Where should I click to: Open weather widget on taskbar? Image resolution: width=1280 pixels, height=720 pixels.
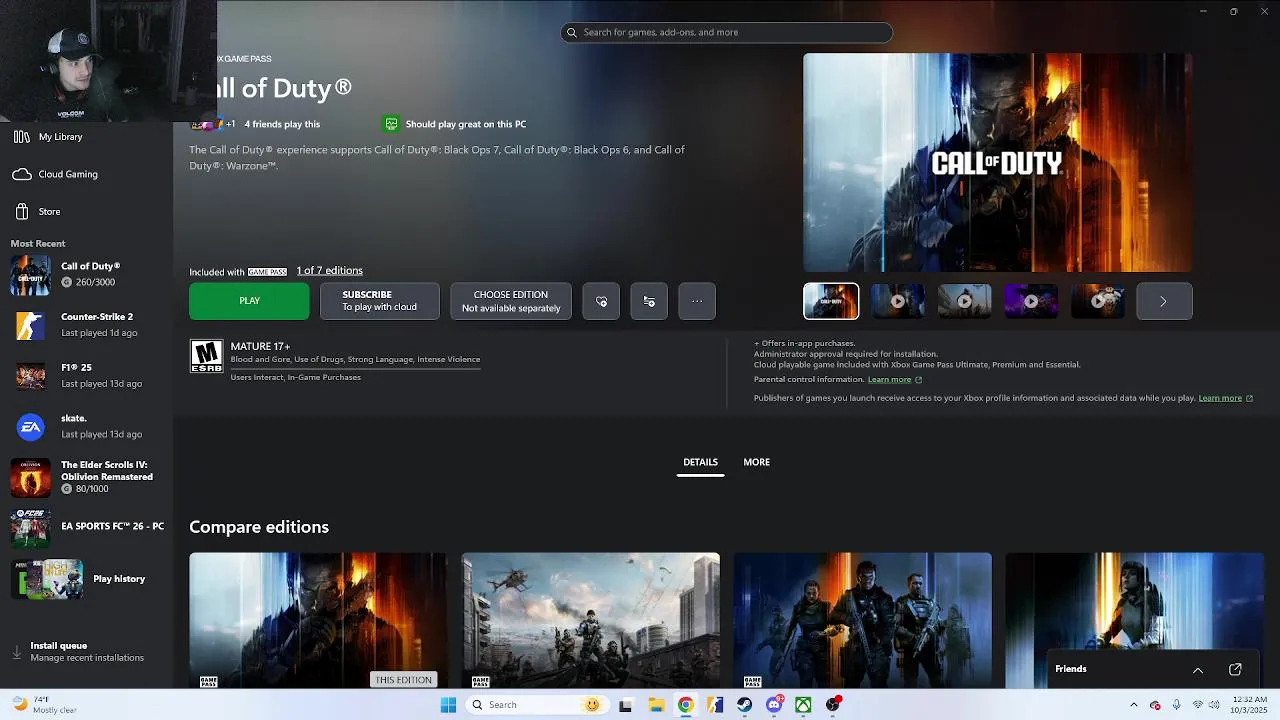(45, 705)
